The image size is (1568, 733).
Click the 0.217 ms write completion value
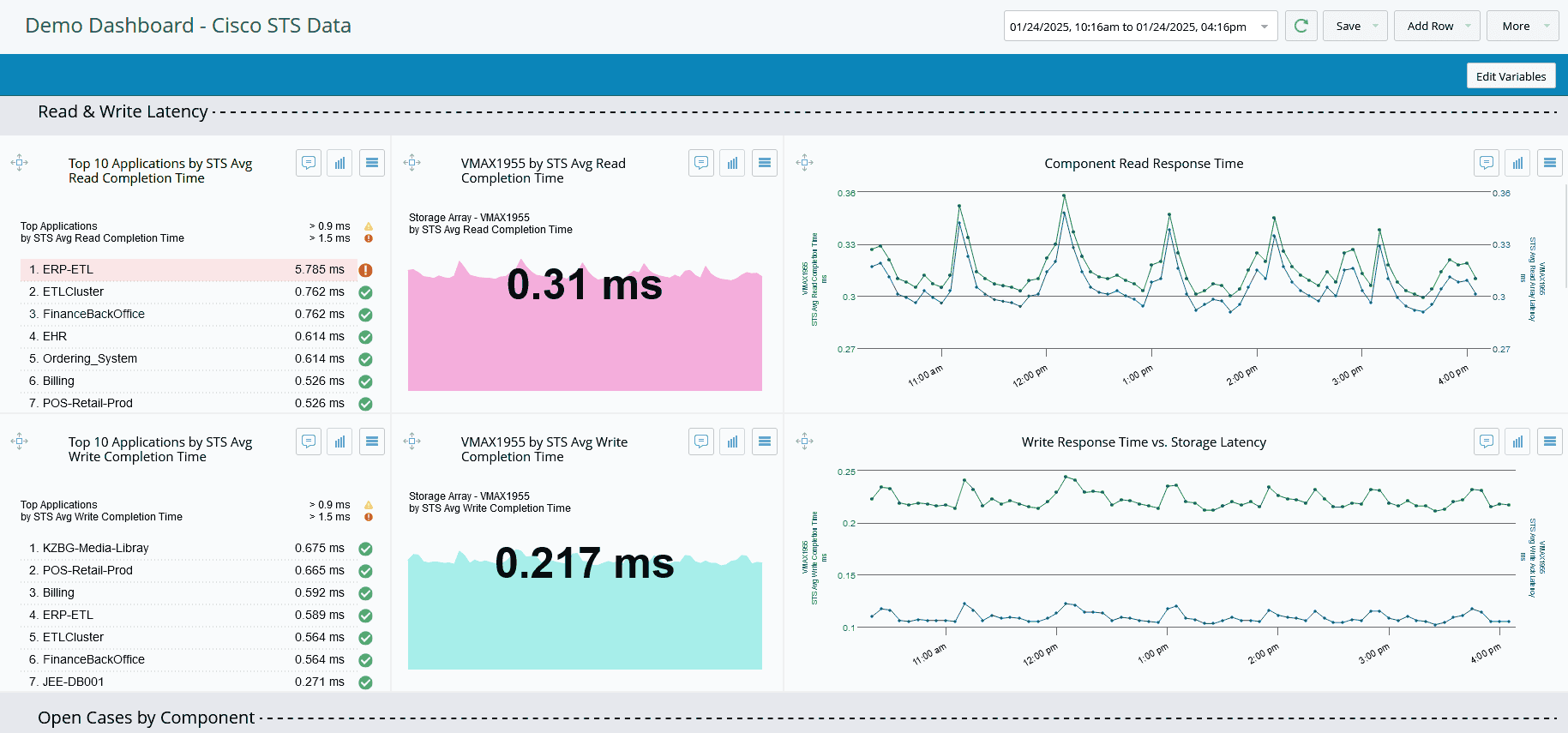(x=585, y=563)
